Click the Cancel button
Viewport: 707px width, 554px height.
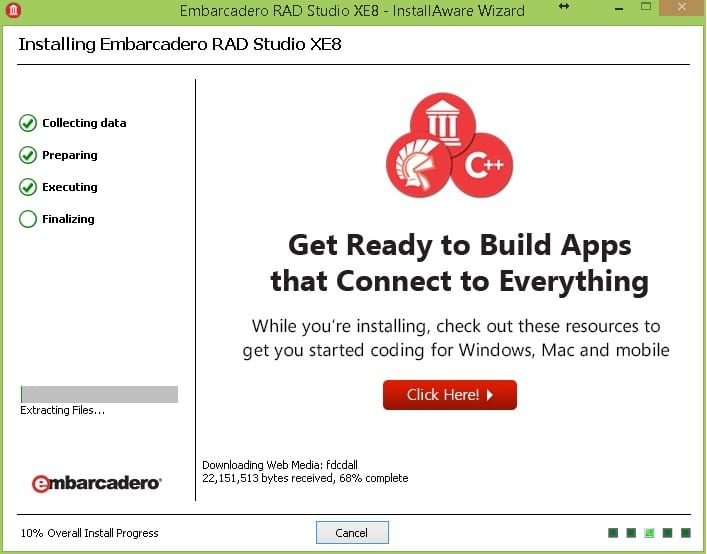[352, 533]
